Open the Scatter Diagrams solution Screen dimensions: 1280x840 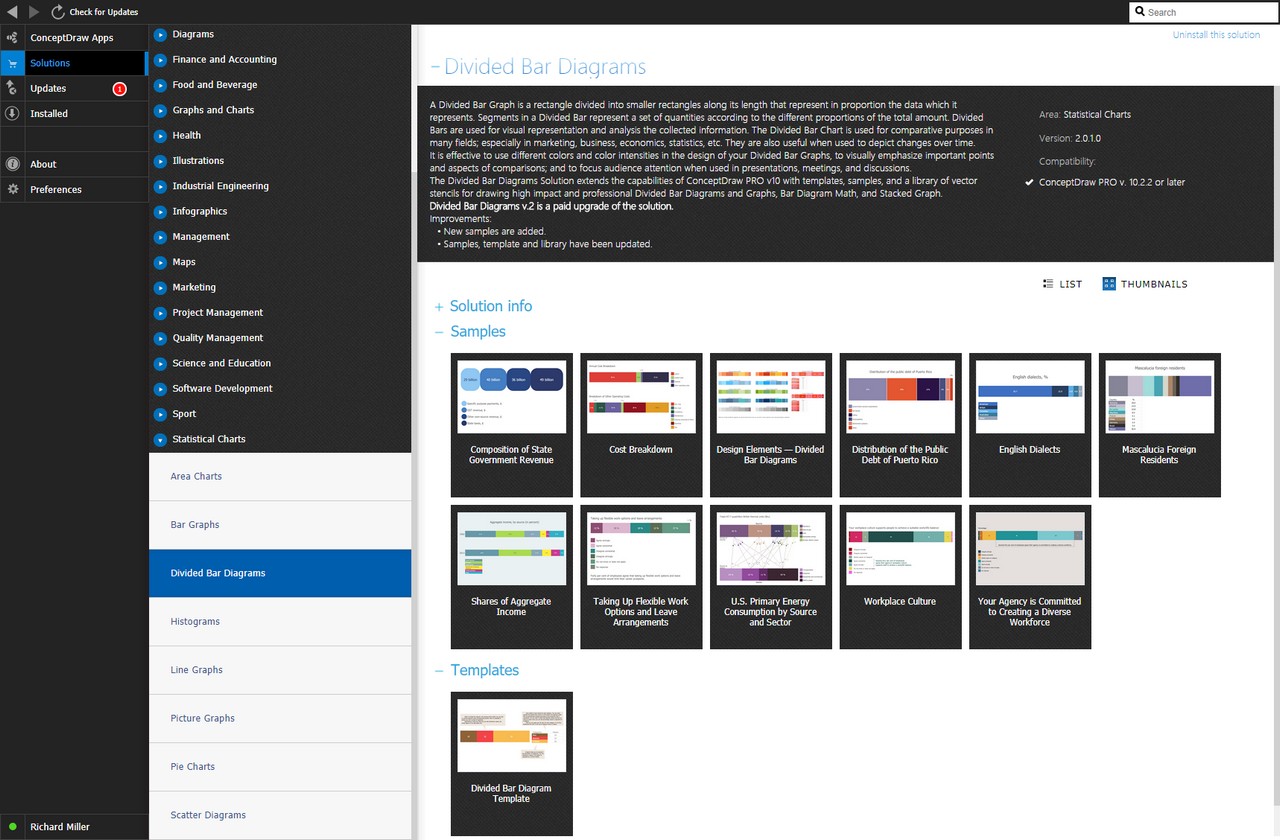point(280,815)
